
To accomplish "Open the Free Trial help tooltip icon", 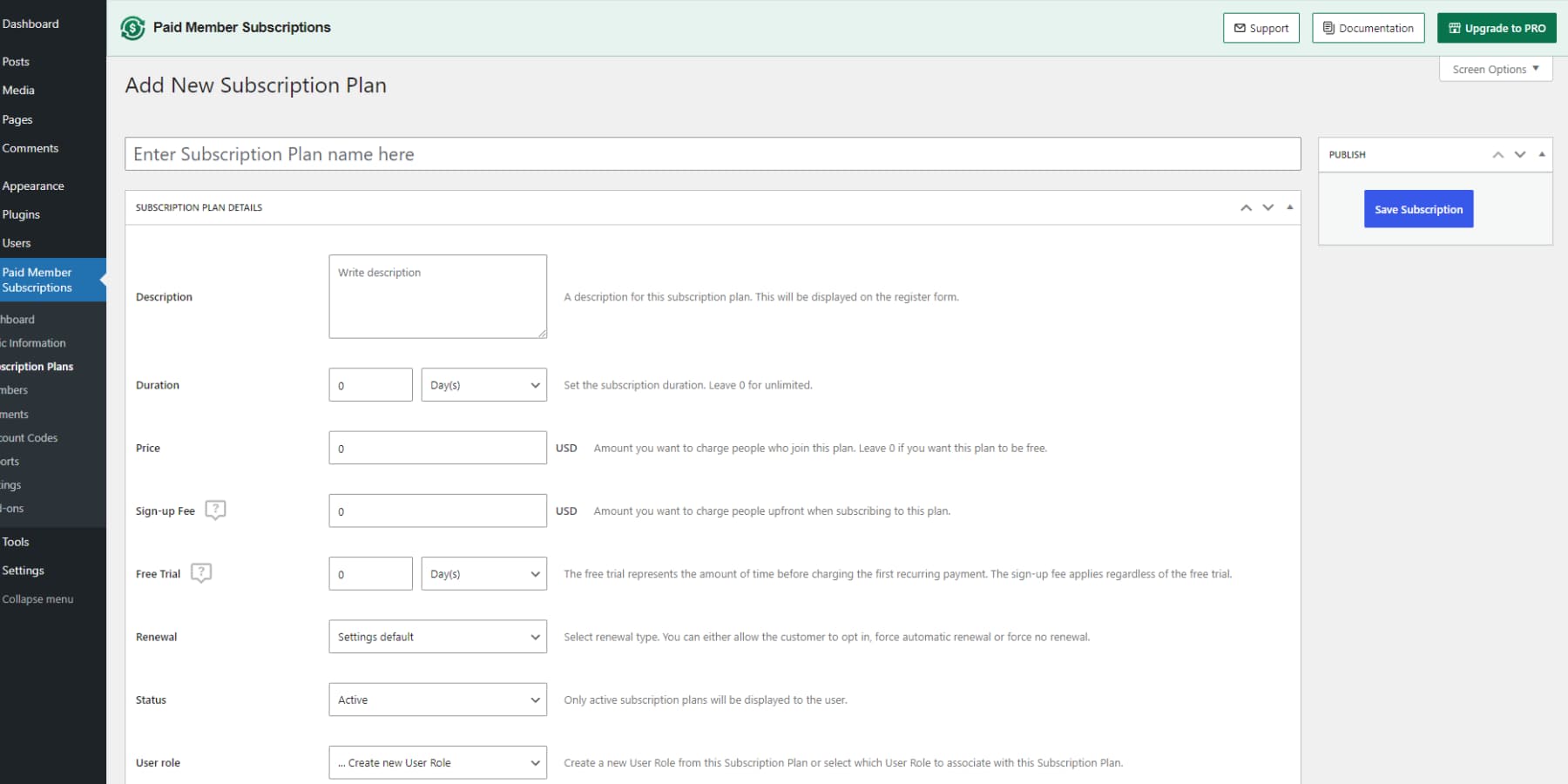I will 201,572.
